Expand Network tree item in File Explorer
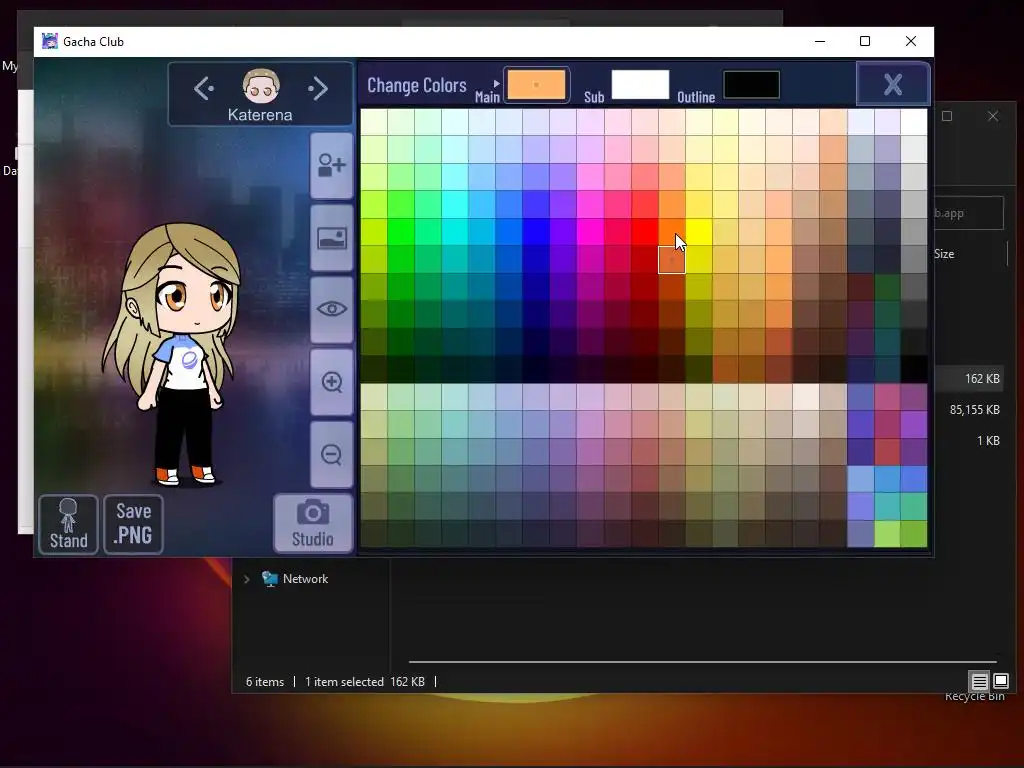This screenshot has height=768, width=1024. 246,579
